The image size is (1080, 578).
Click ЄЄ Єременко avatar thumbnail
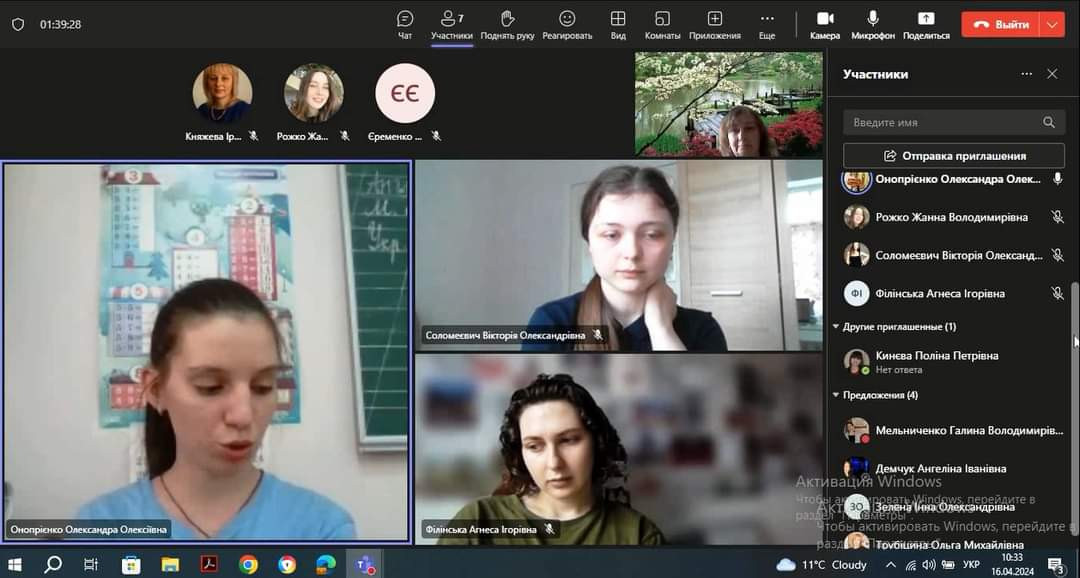pyautogui.click(x=405, y=93)
